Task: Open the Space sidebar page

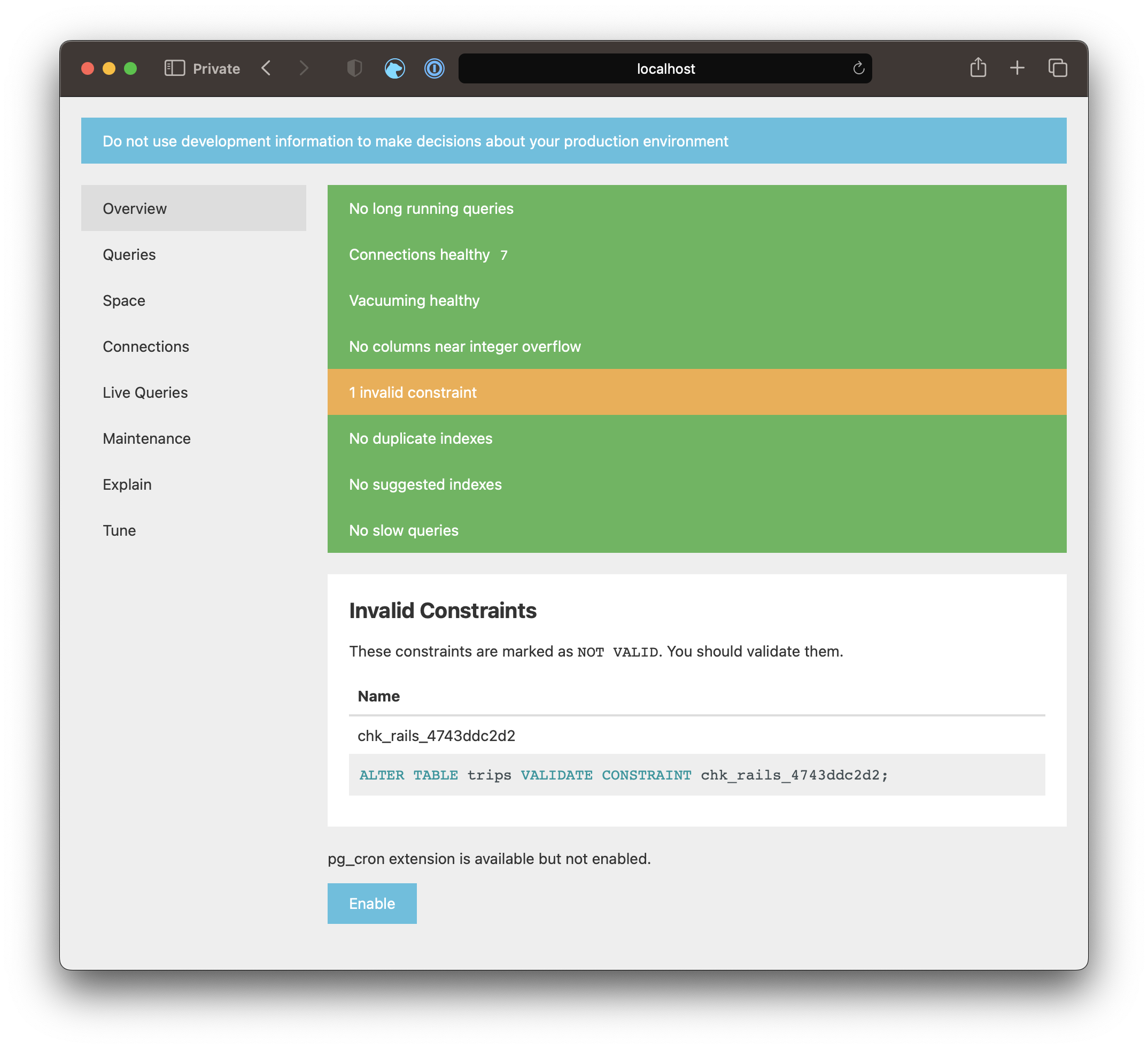Action: (x=123, y=300)
